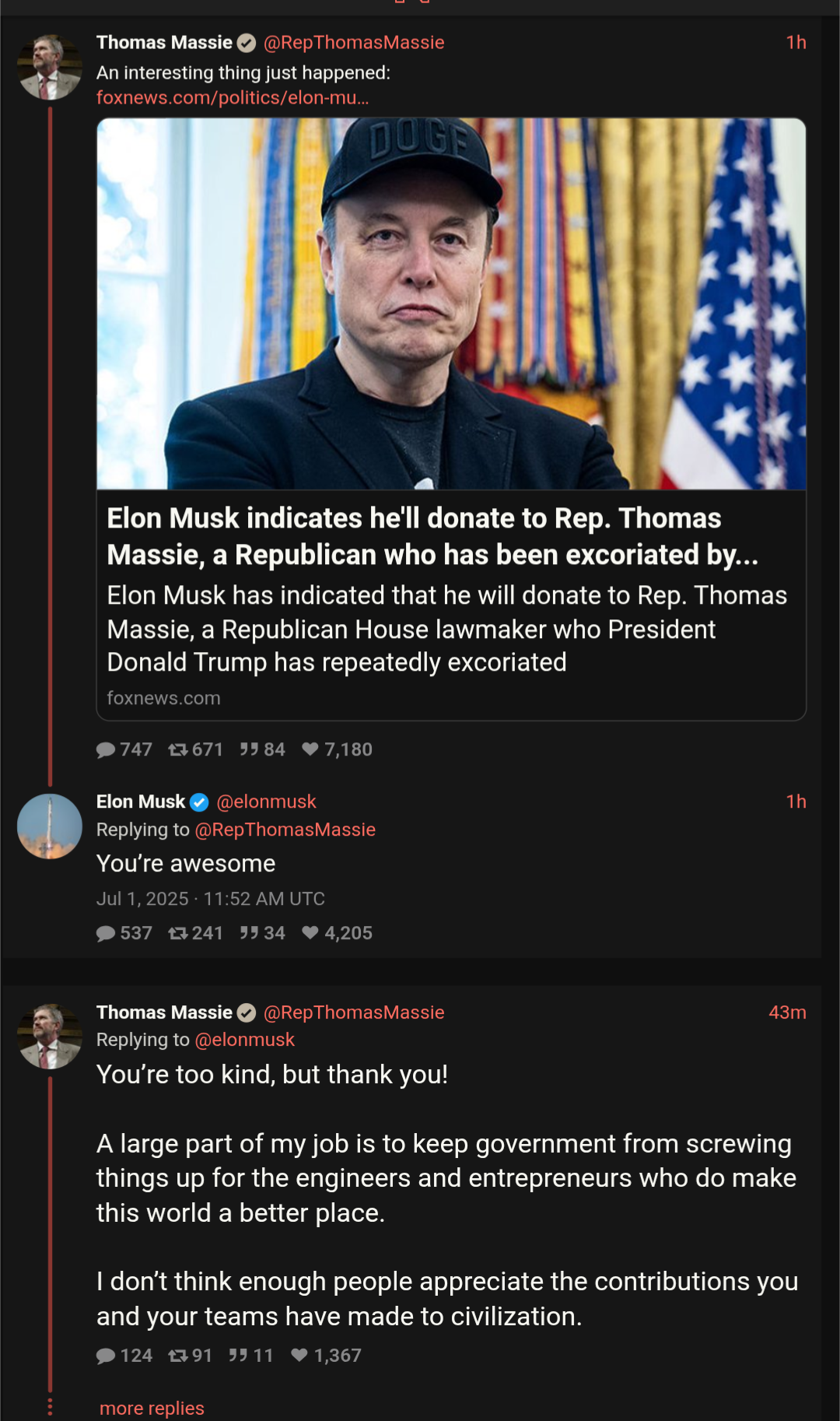Viewport: 840px width, 1421px height.
Task: Click the 43m timestamp on Massie's reply
Action: [787, 1012]
